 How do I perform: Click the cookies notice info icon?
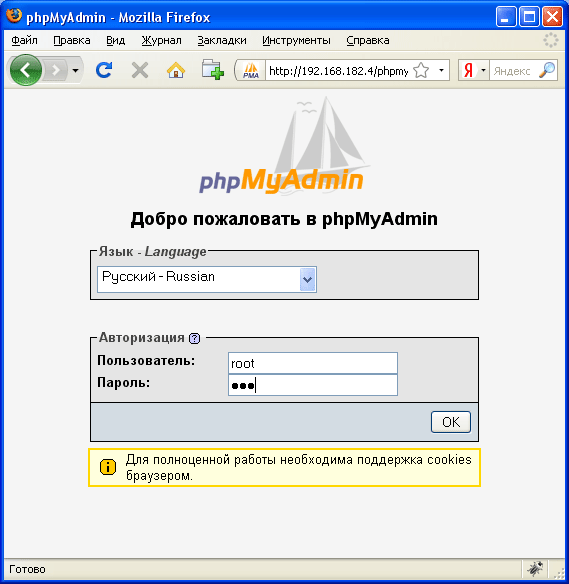pos(108,467)
